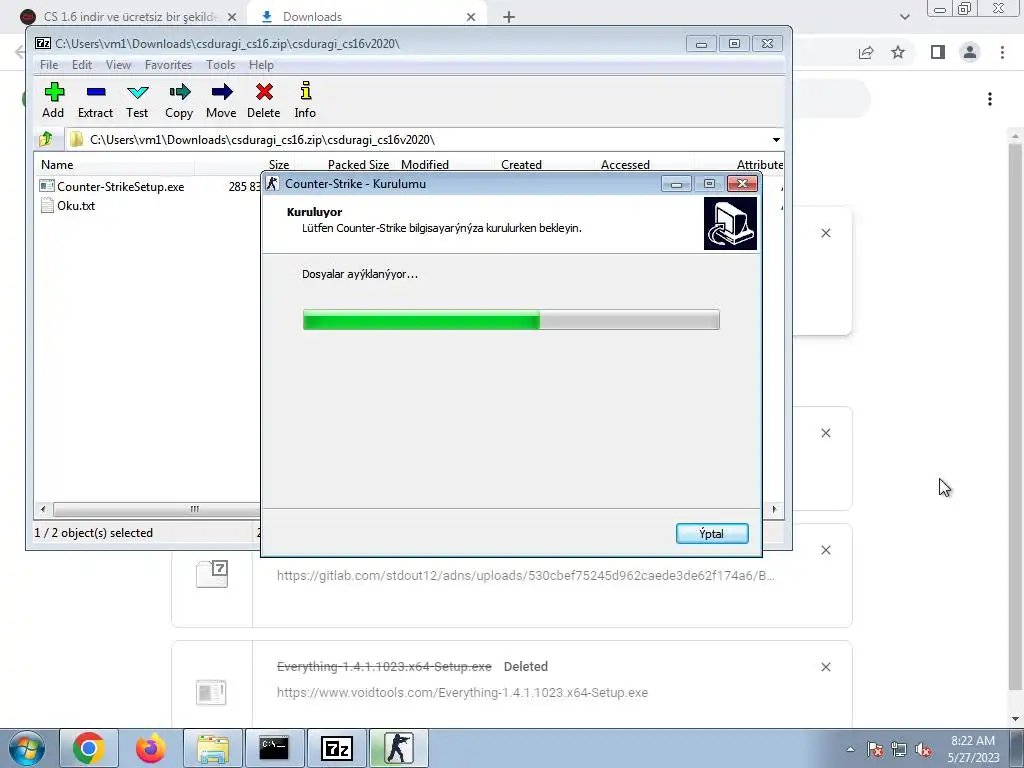Viewport: 1024px width, 768px height.
Task: Click the left arrow of 7-Zip horizontal scrollbar
Action: (43, 509)
